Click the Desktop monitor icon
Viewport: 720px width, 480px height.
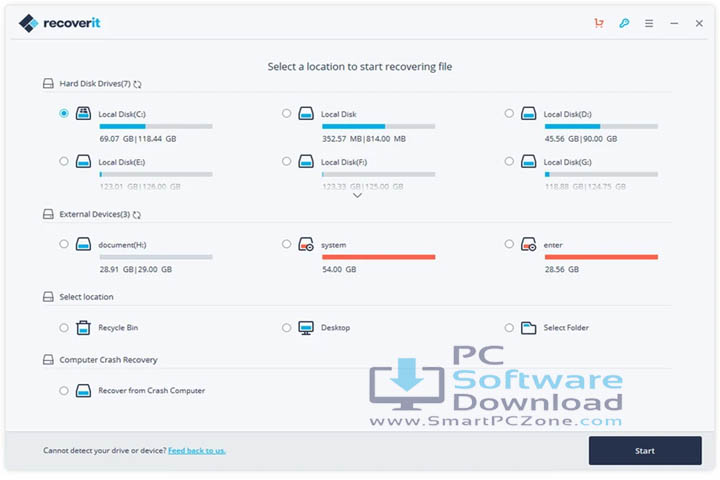(x=306, y=328)
